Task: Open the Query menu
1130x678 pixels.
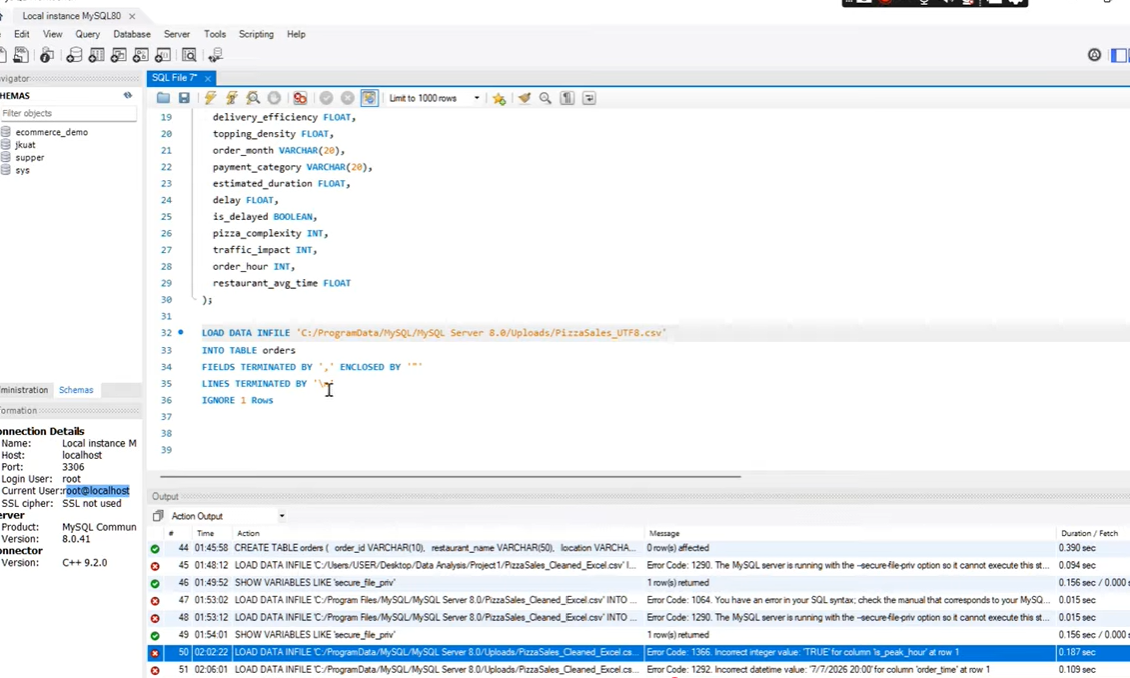Action: coord(87,34)
